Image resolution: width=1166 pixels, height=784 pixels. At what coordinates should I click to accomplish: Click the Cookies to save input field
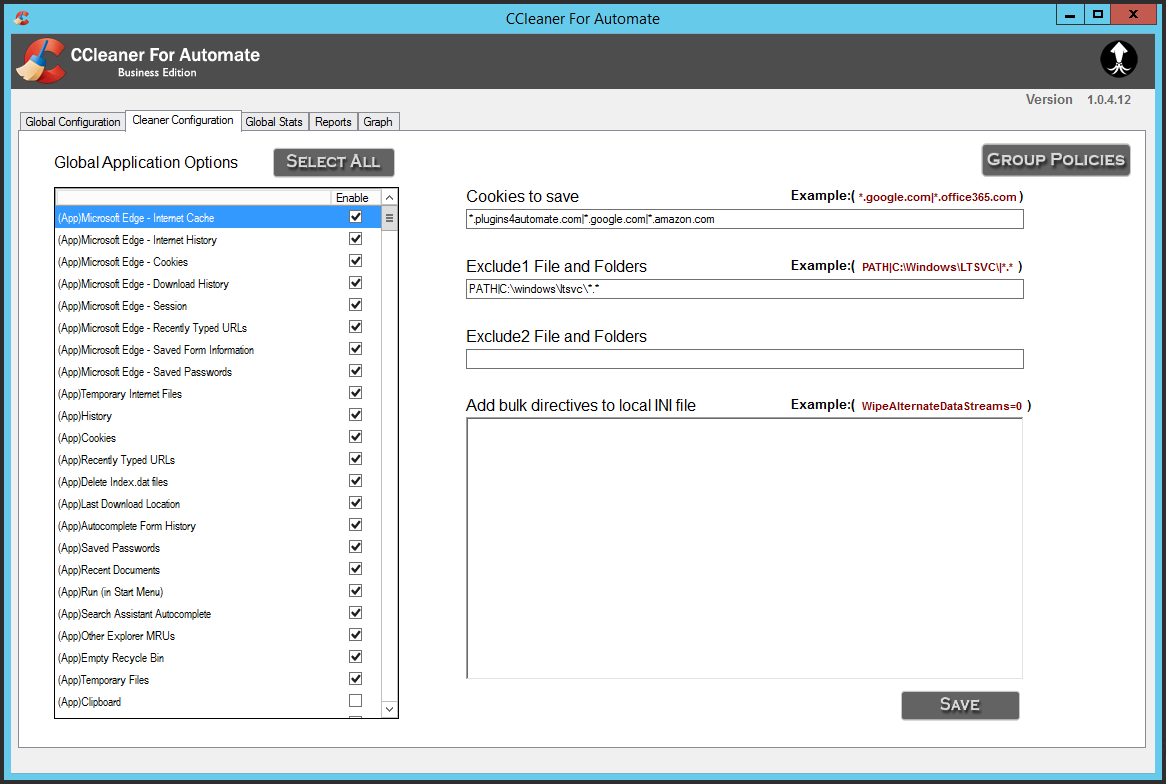pos(744,219)
